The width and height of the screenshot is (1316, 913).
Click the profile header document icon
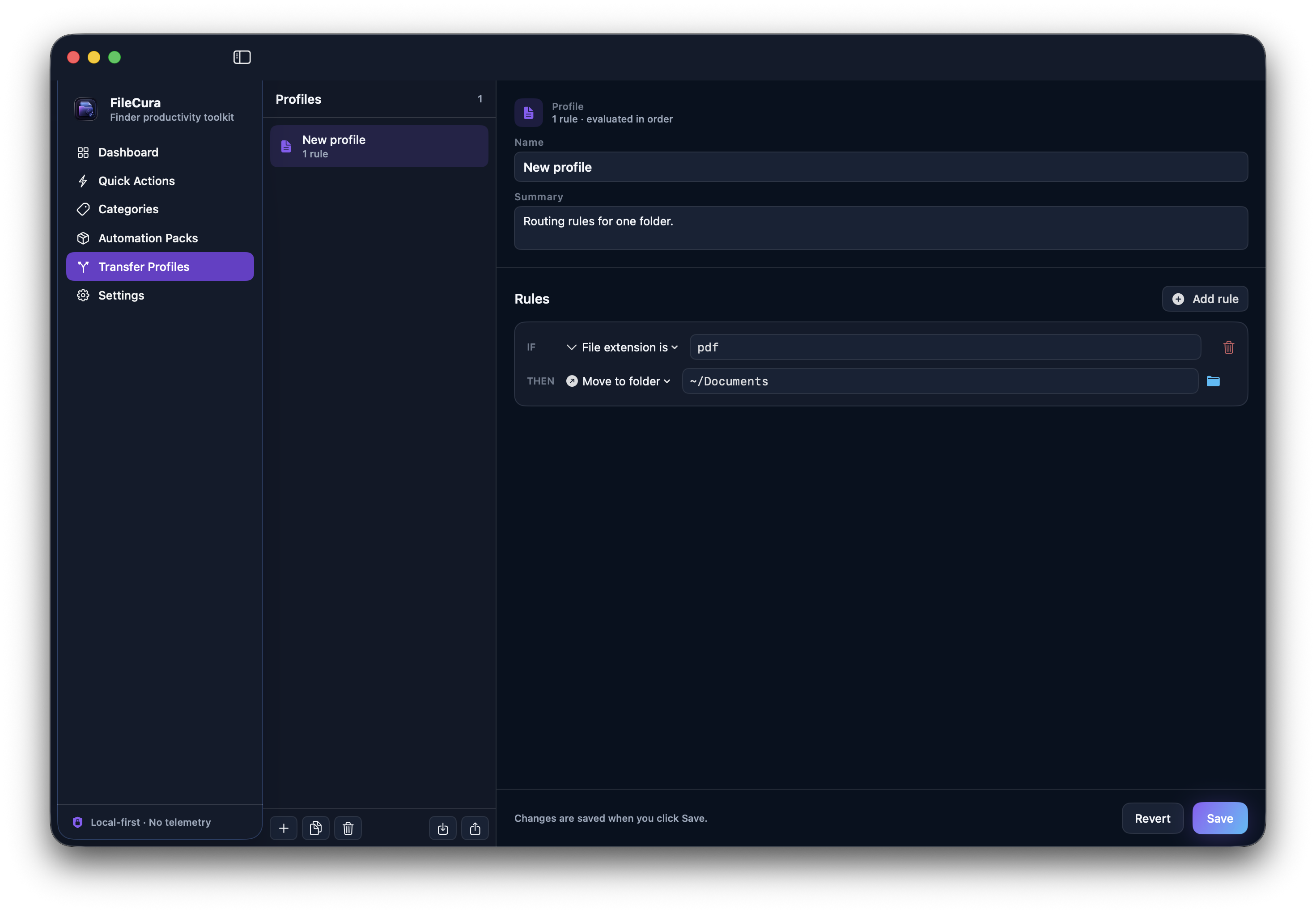point(529,113)
